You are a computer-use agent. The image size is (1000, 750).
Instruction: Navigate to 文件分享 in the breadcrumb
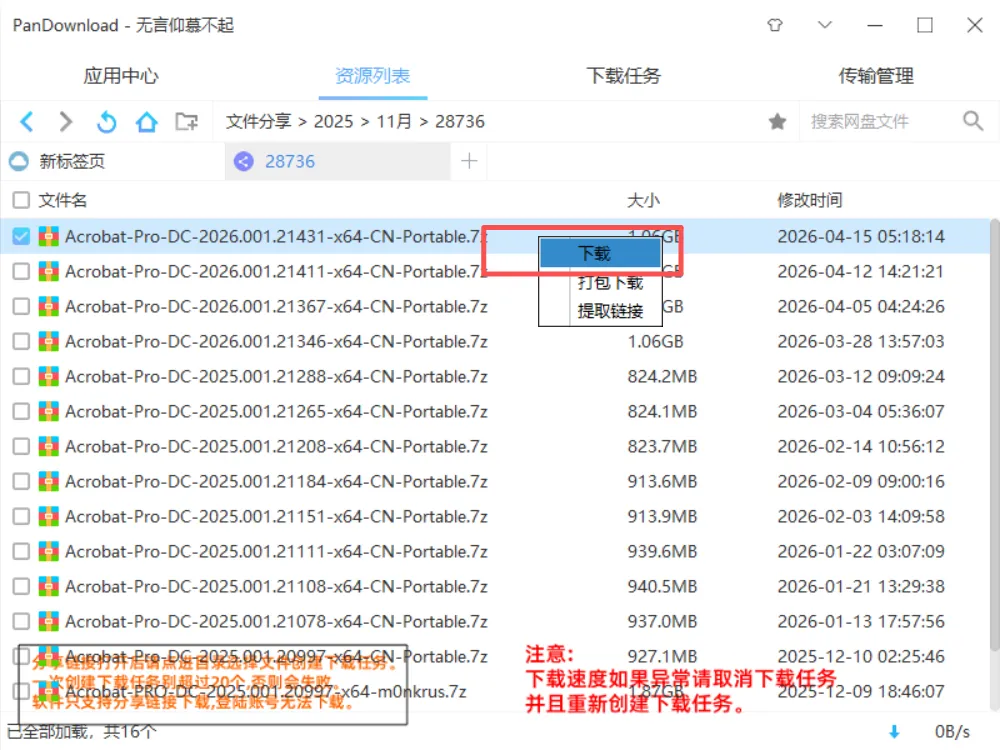coord(258,121)
